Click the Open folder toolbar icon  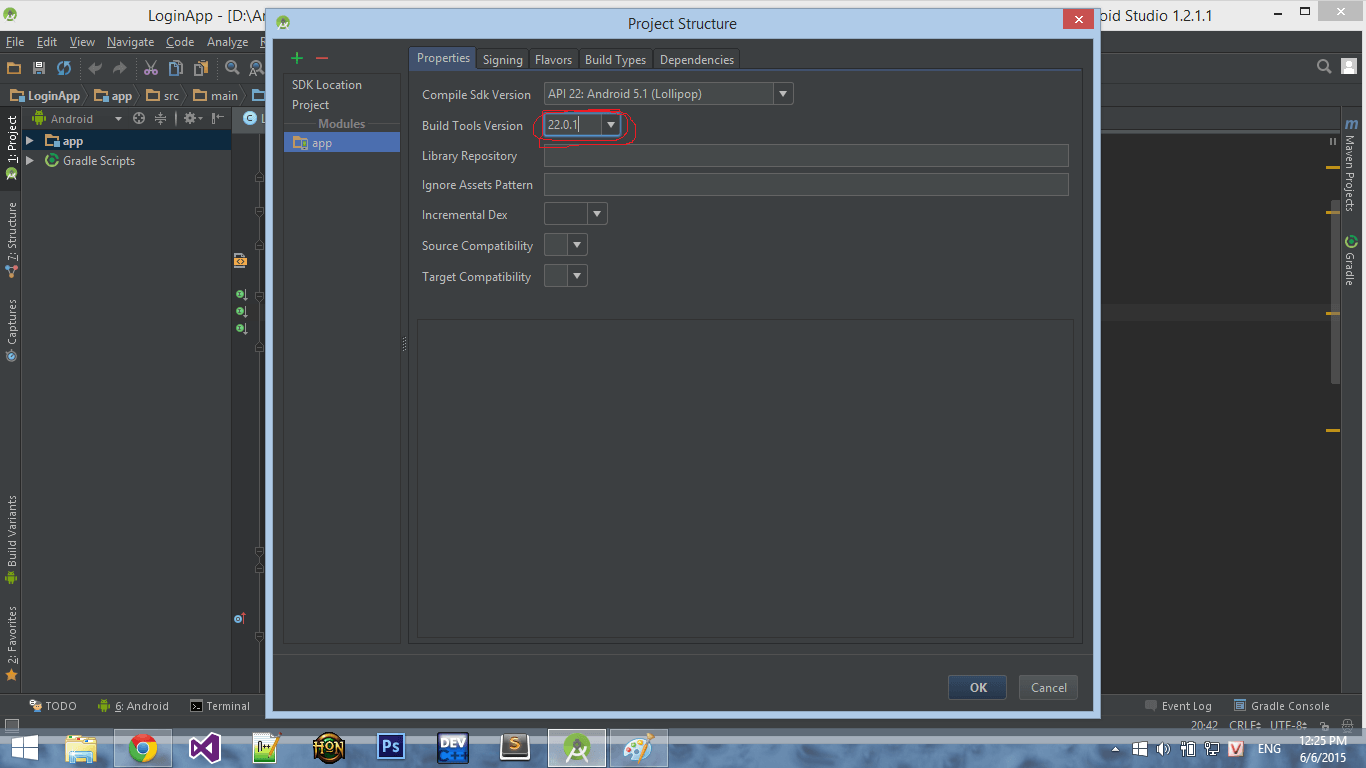click(x=14, y=68)
